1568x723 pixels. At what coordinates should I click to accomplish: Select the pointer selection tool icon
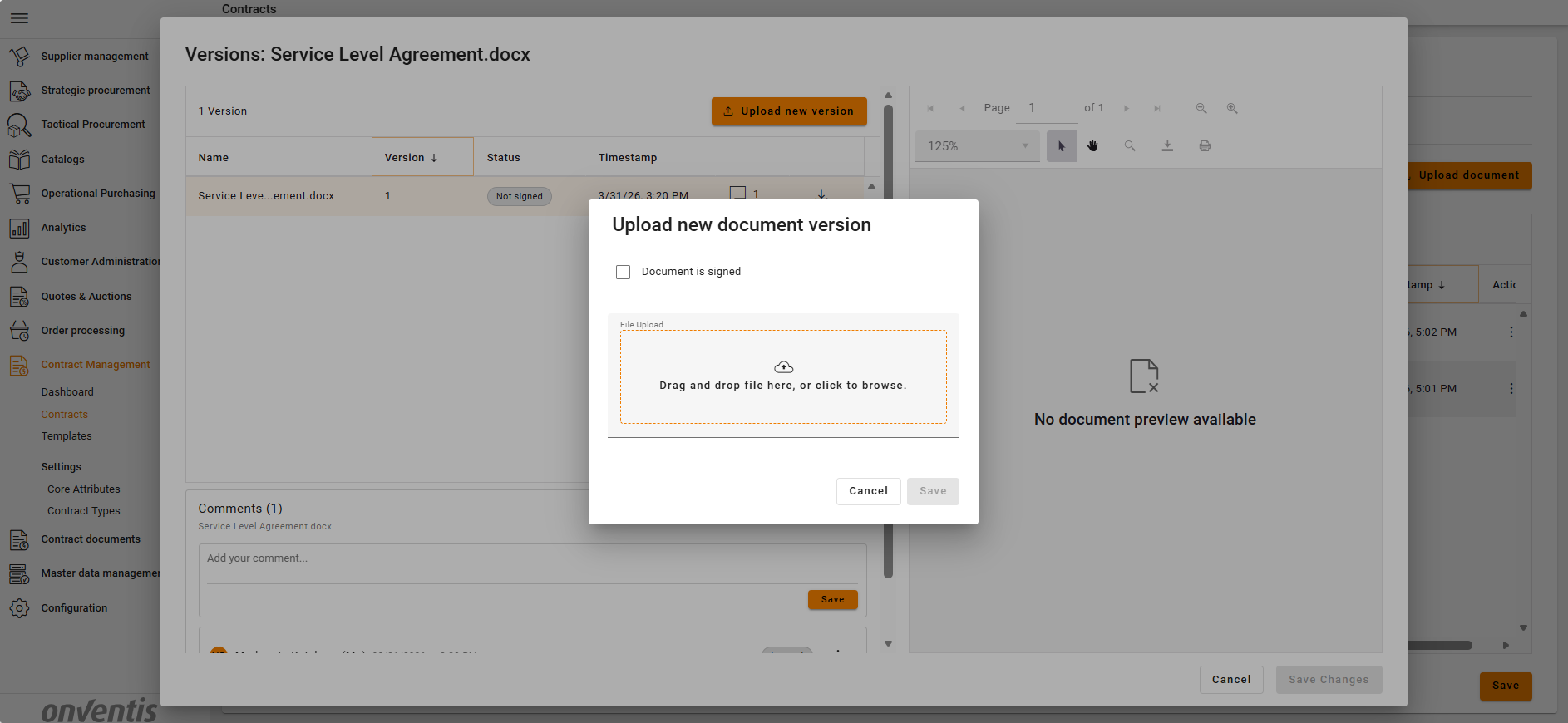tap(1062, 146)
